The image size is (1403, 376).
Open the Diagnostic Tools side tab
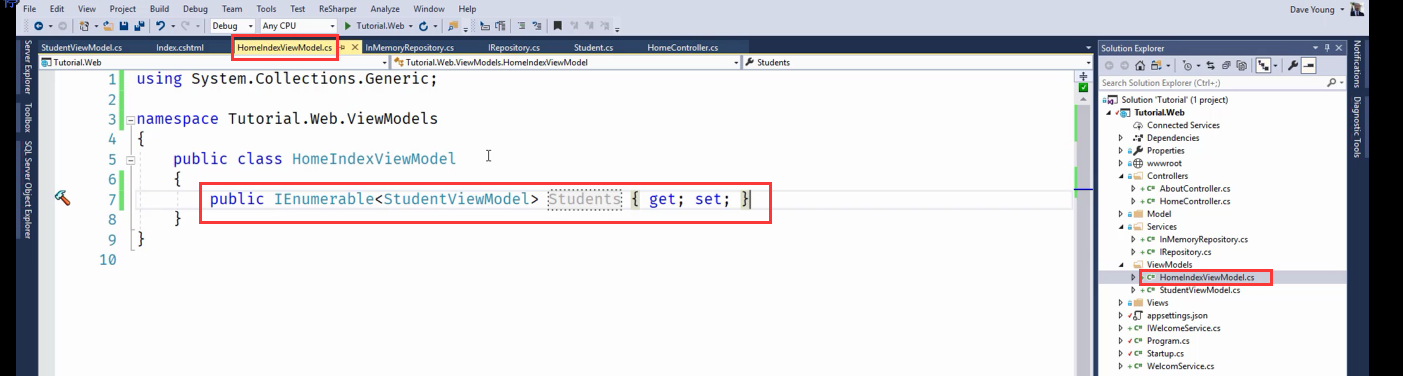[1357, 128]
